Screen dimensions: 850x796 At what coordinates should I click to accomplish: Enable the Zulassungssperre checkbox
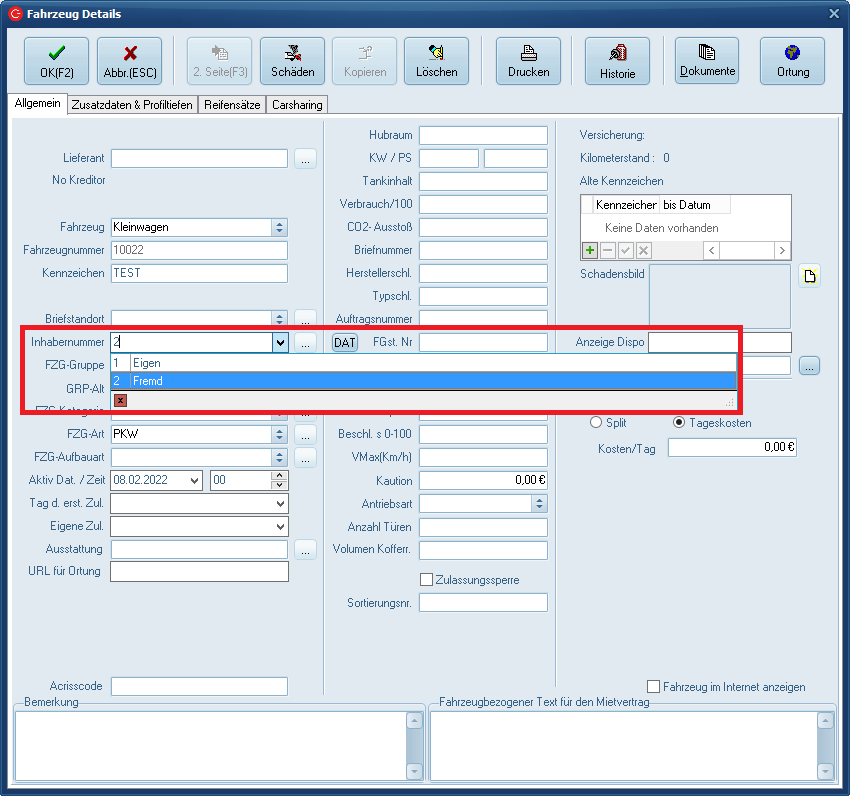427,580
